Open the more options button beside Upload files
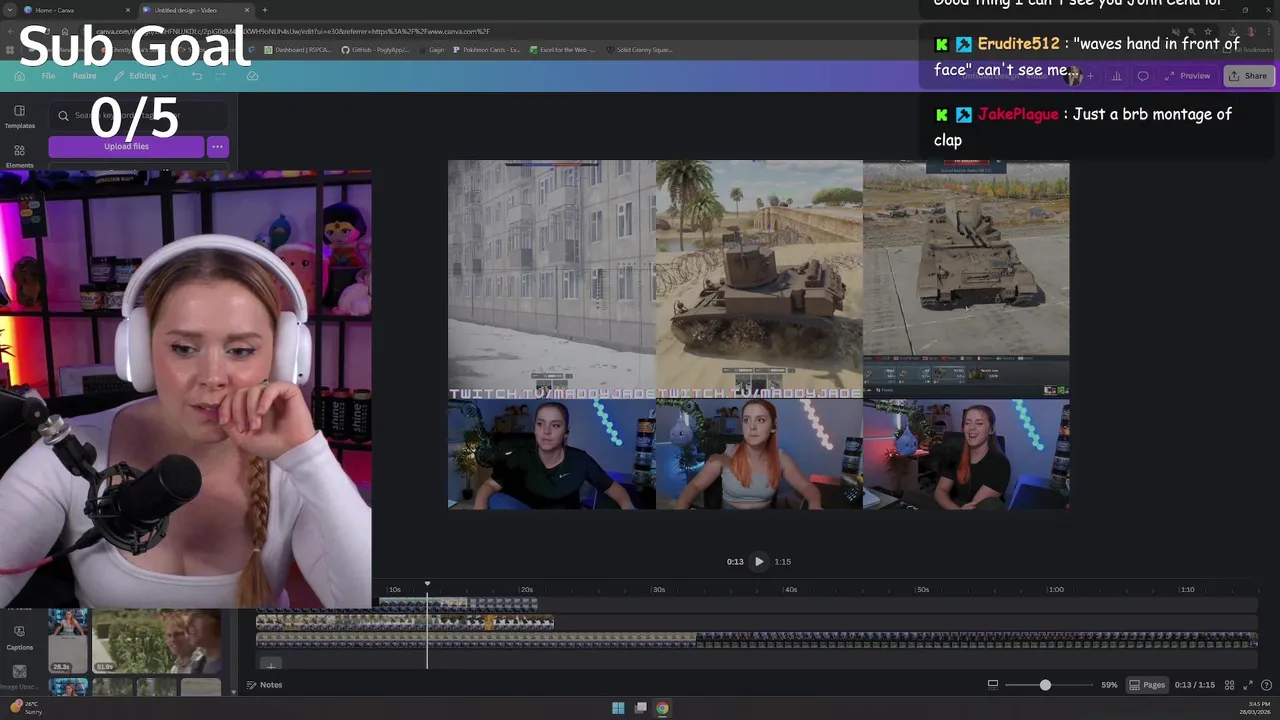Screen dimensions: 1280x720 tap(217, 147)
